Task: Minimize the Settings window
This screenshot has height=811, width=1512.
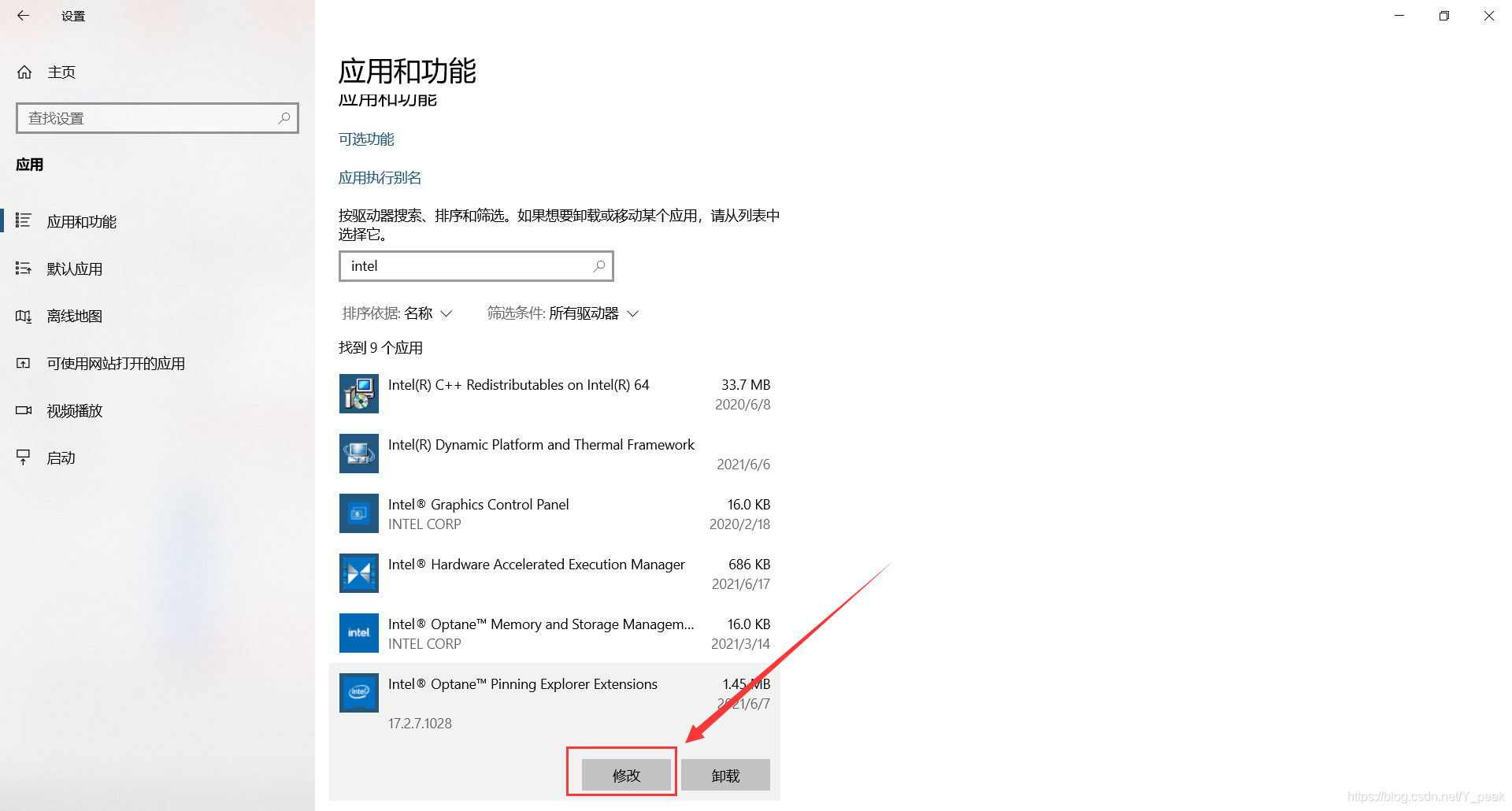Action: point(1399,16)
